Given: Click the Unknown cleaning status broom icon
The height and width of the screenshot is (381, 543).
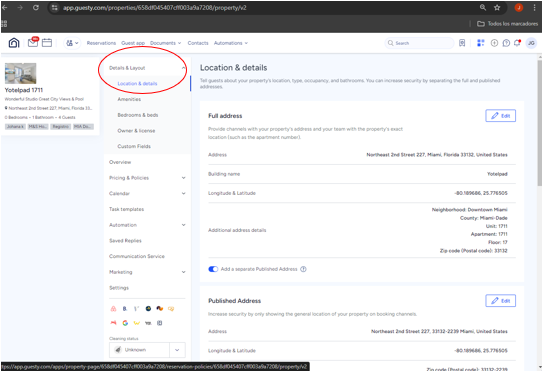Looking at the screenshot, I should pyautogui.click(x=118, y=350).
